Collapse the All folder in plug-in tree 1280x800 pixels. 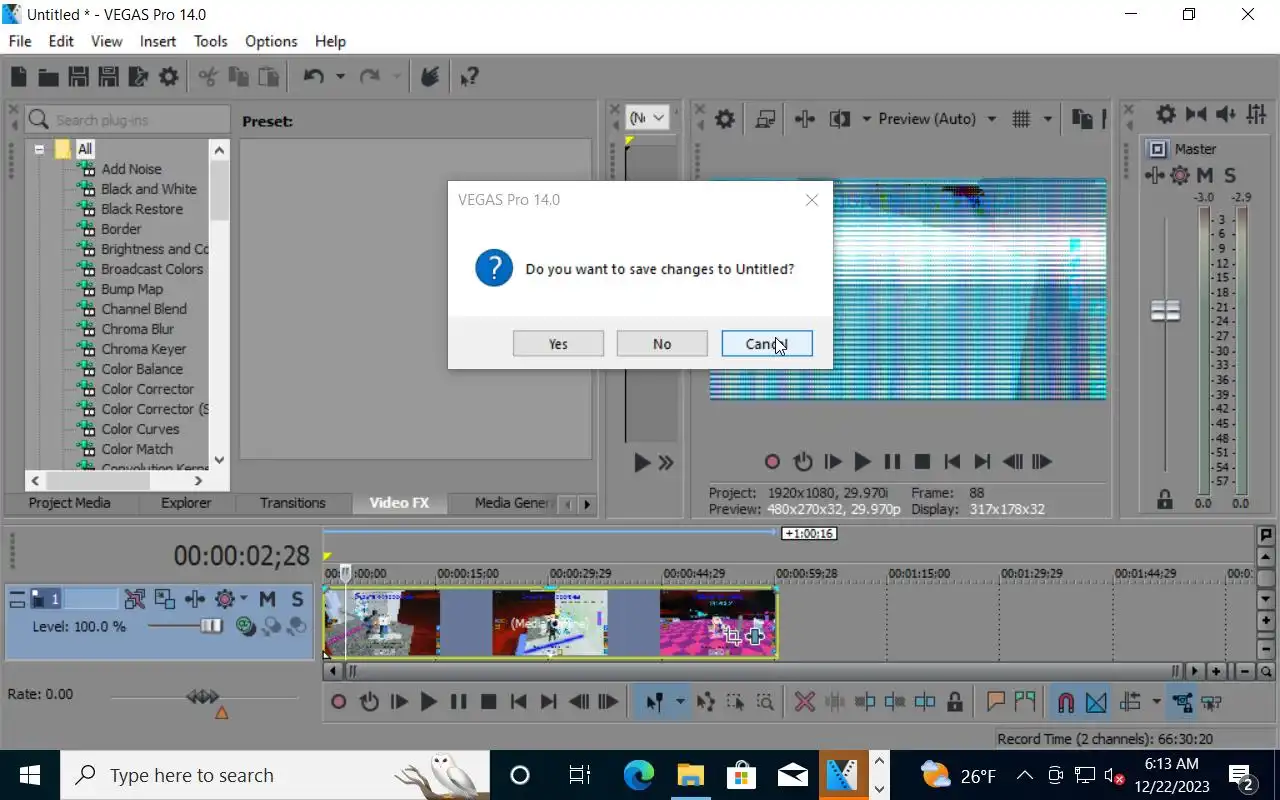(x=39, y=149)
